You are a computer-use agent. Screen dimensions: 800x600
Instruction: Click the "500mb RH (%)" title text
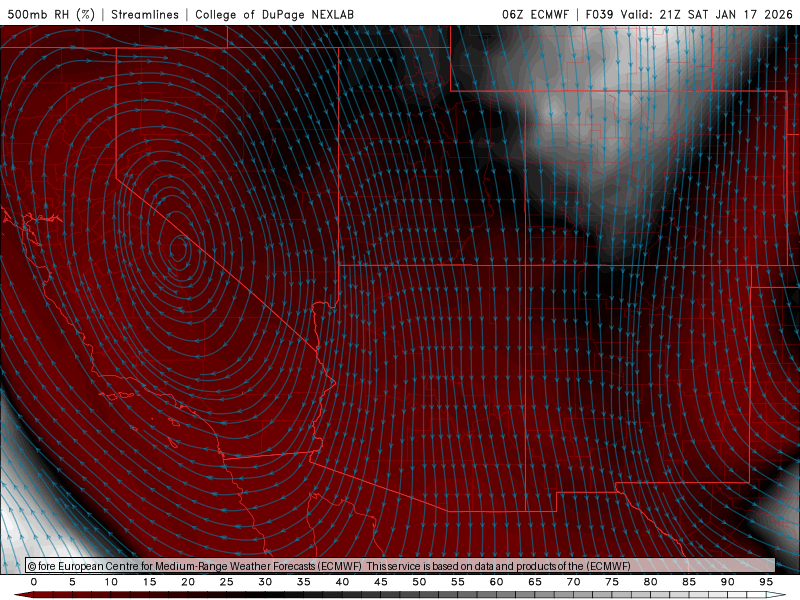[x=51, y=14]
